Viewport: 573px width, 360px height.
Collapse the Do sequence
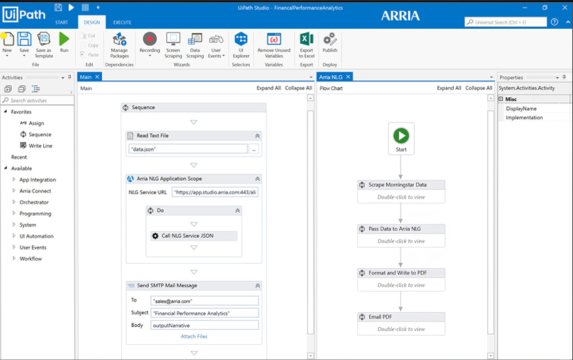238,211
